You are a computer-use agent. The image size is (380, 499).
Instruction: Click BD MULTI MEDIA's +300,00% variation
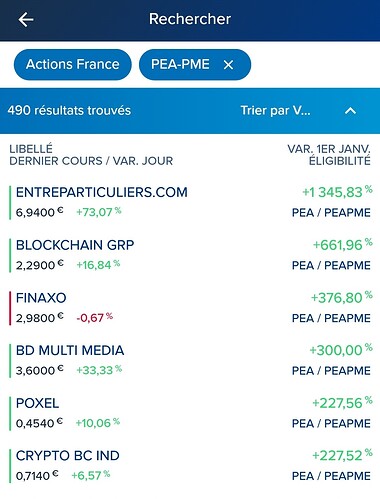coord(341,350)
